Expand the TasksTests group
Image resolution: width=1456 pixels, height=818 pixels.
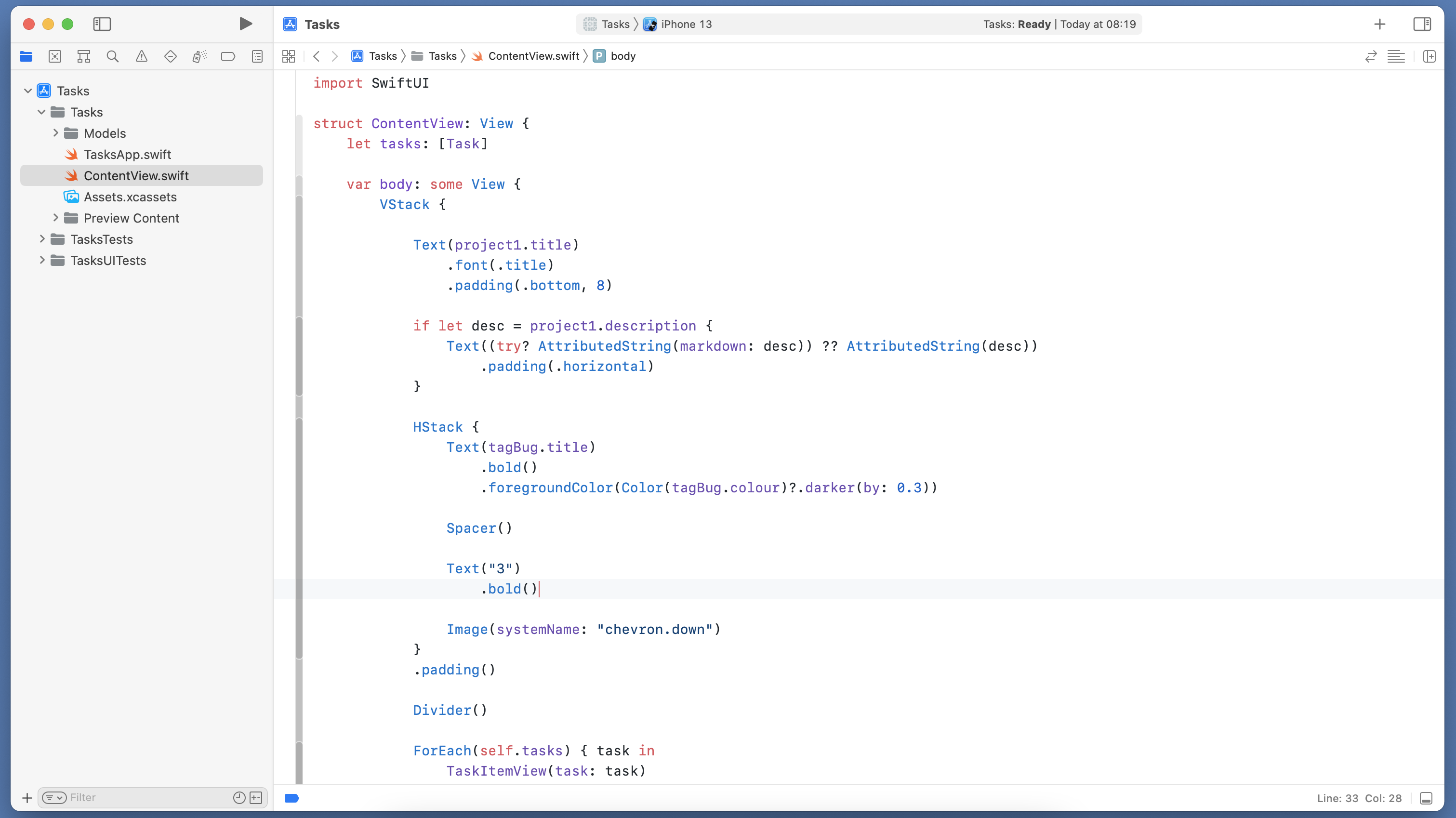click(x=40, y=239)
